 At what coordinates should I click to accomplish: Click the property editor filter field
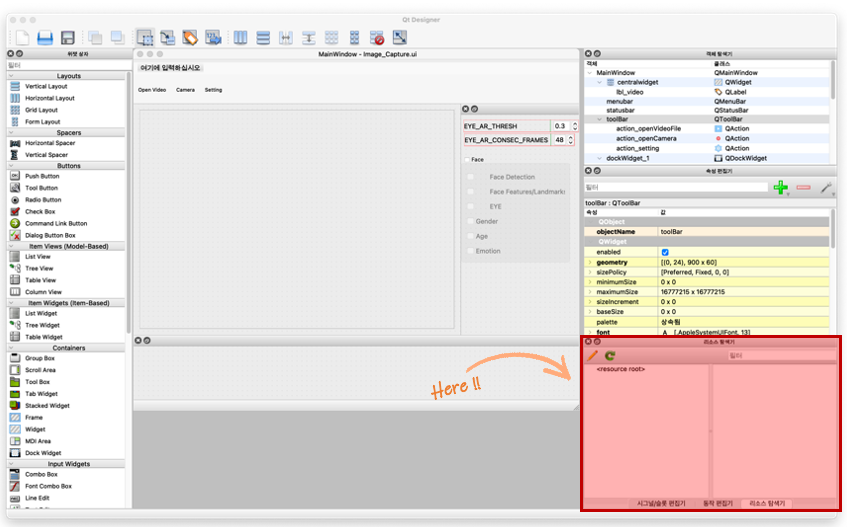tap(676, 187)
